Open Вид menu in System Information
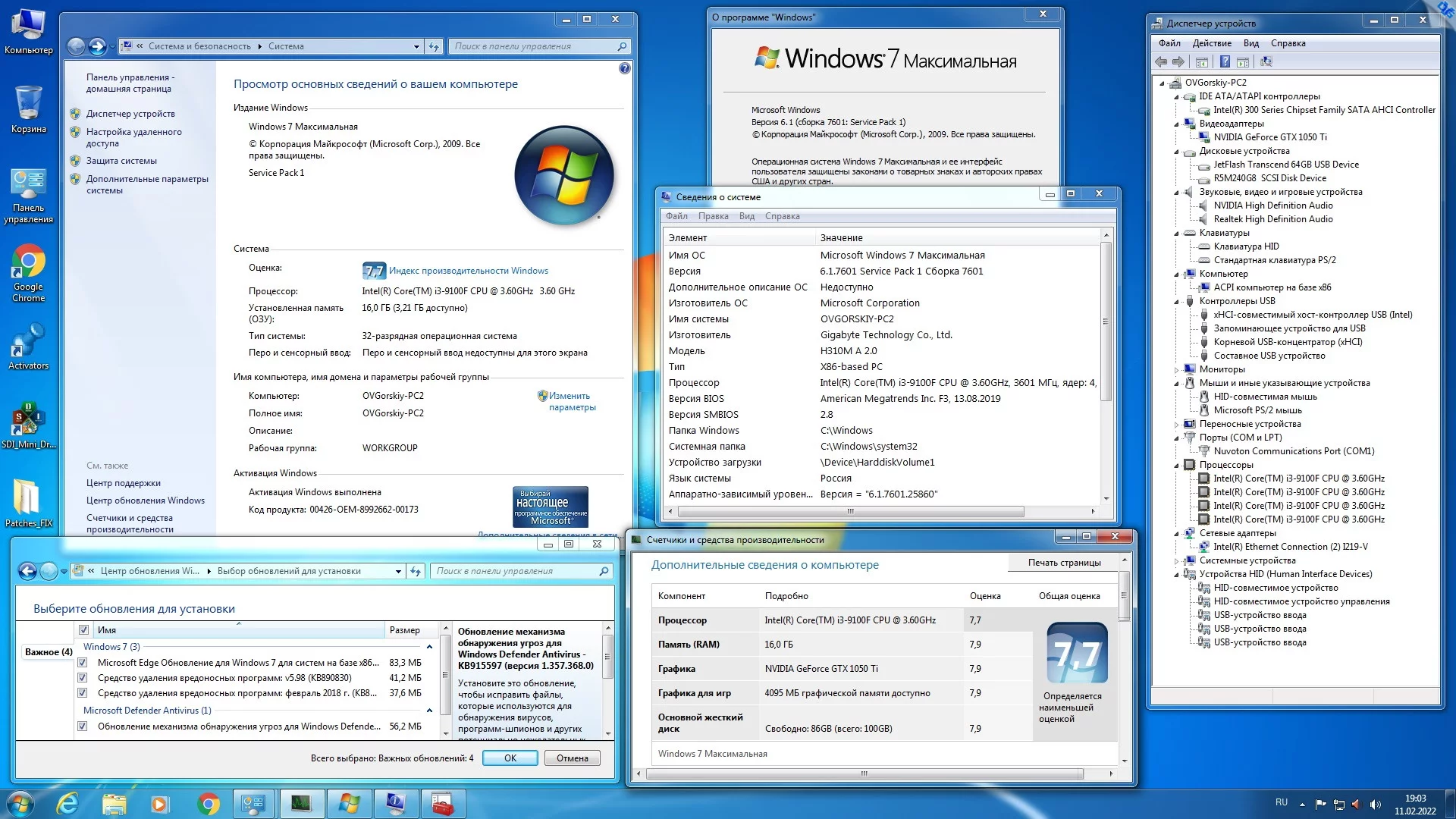Image resolution: width=1456 pixels, height=819 pixels. [746, 216]
